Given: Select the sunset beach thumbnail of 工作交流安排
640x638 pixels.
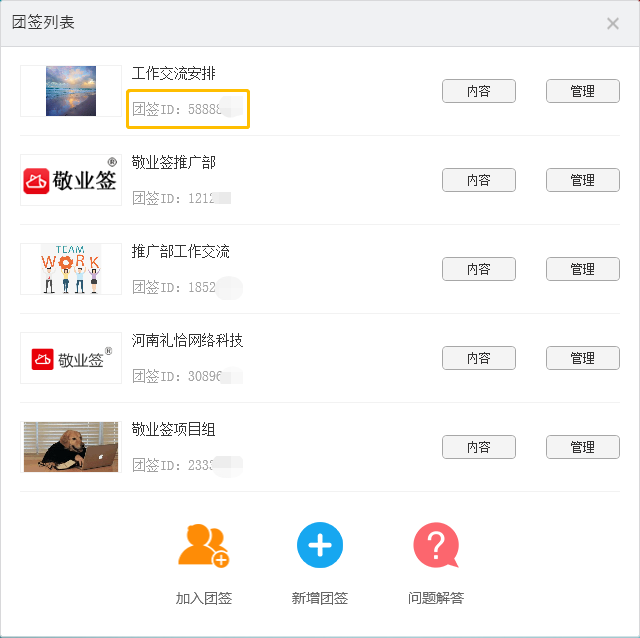Looking at the screenshot, I should 71,91.
